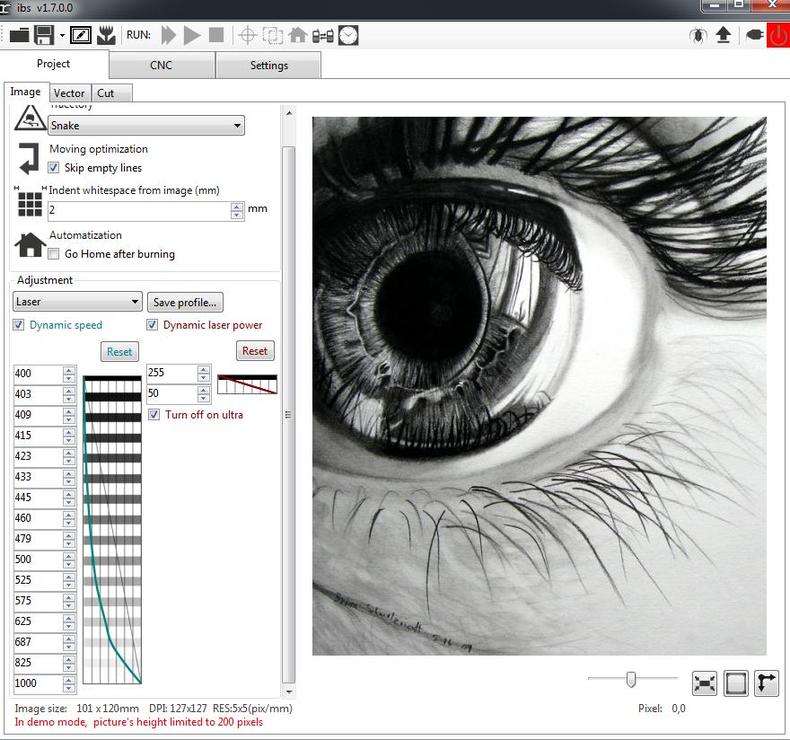Open the dropdown arrow beside save icon
Image resolution: width=790 pixels, height=740 pixels.
coord(62,36)
